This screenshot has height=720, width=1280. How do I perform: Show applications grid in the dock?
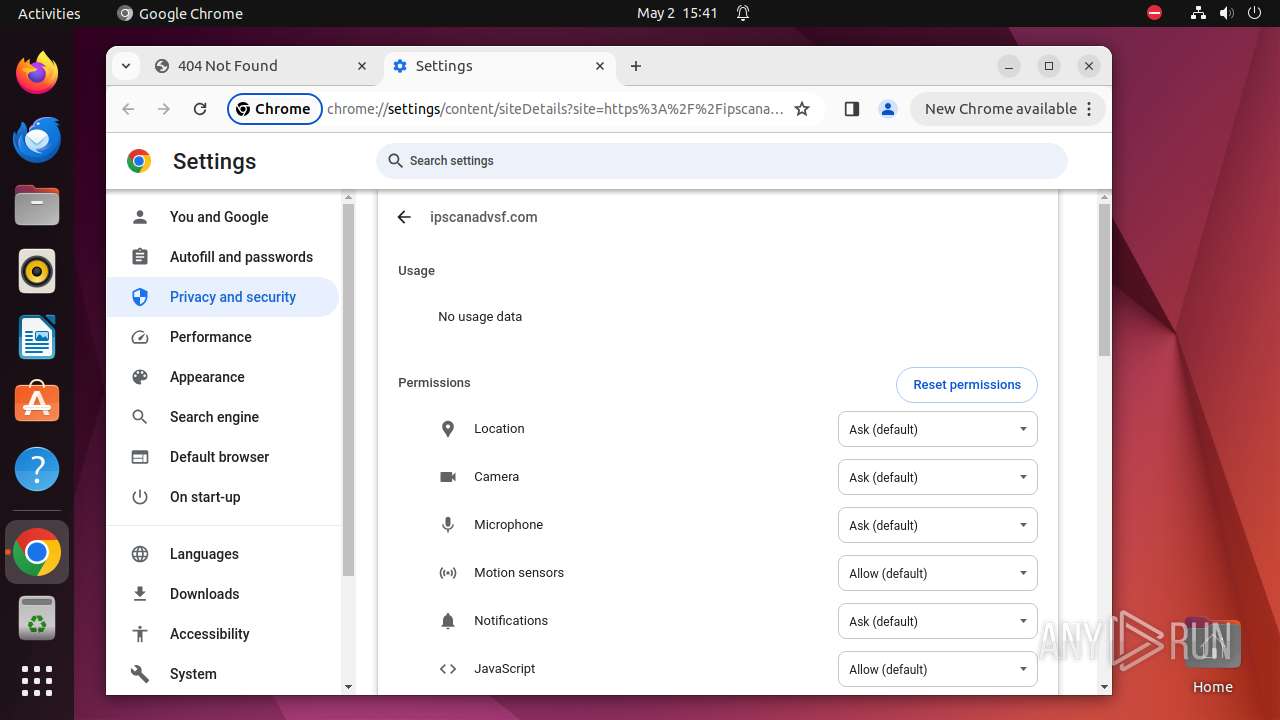37,681
